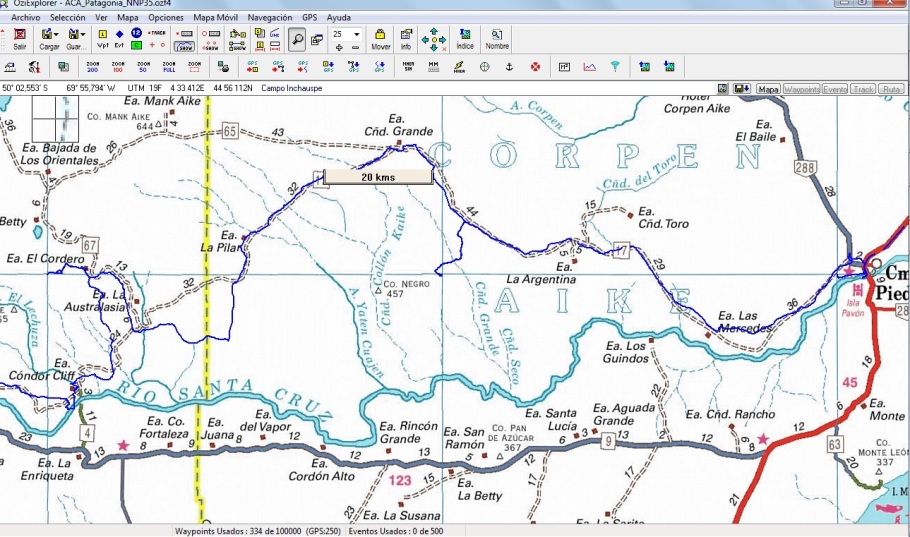Screen dimensions: 910x537
Task: Click the green C comment icon
Action: coord(136,45)
